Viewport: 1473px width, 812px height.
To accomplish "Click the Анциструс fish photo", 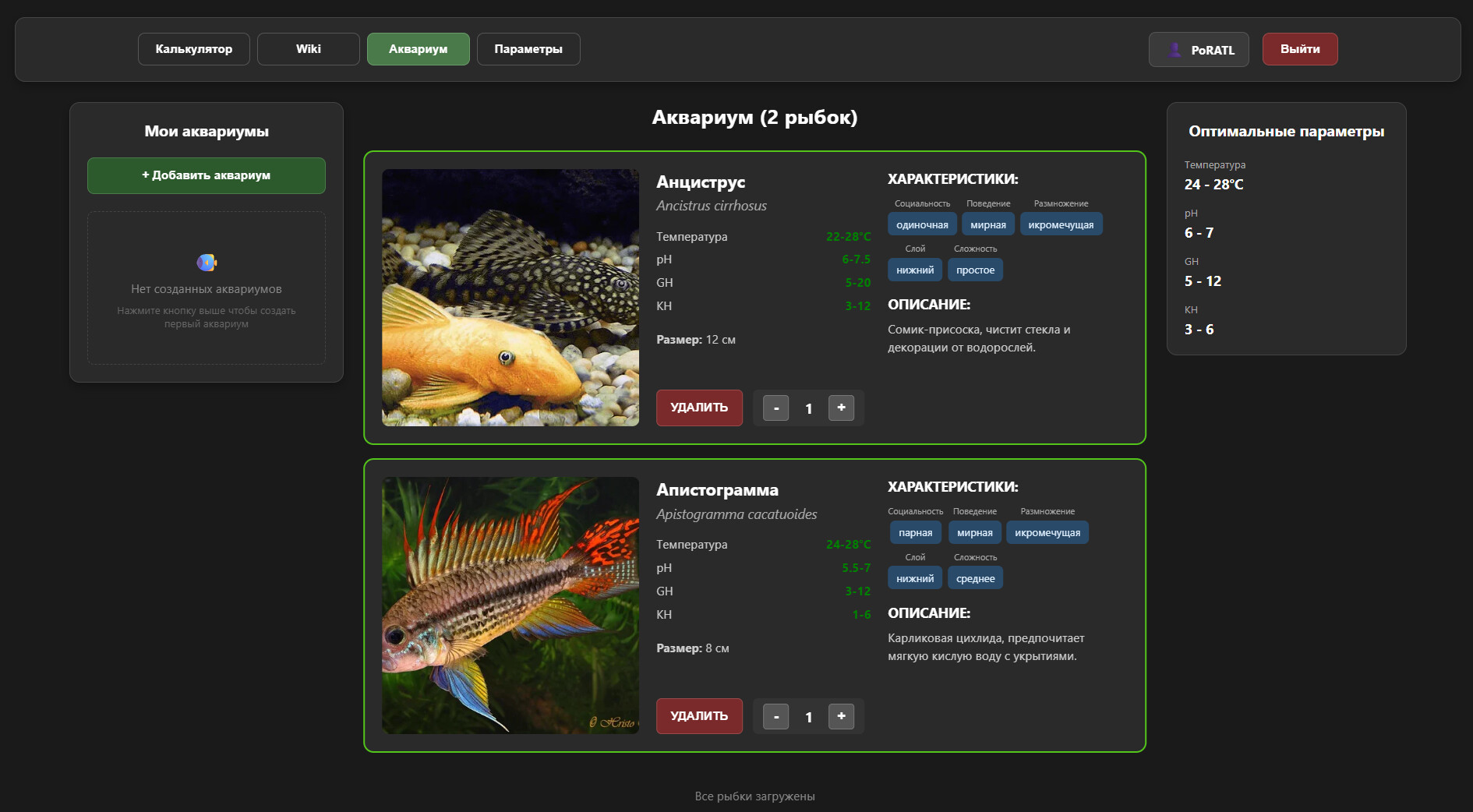I will pyautogui.click(x=510, y=298).
